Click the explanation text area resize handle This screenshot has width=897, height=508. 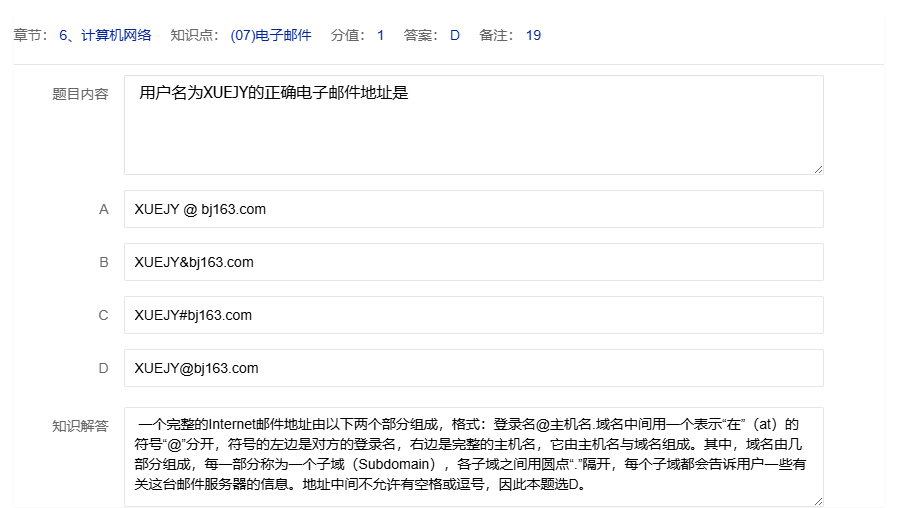pos(818,501)
